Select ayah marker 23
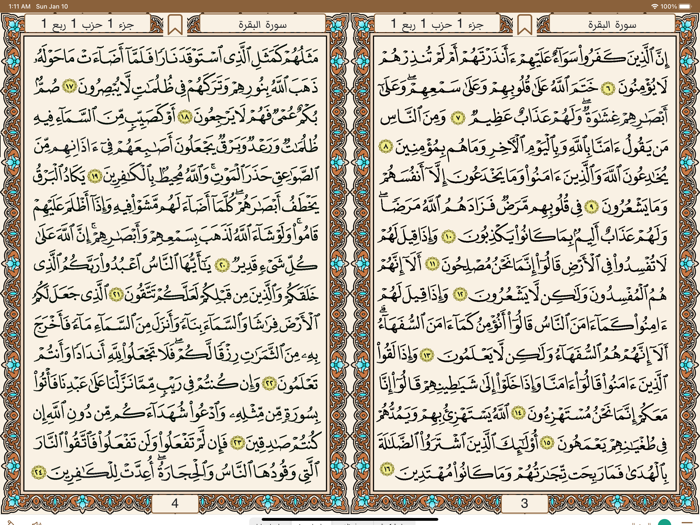Viewport: 700px width, 525px height. [x=237, y=442]
